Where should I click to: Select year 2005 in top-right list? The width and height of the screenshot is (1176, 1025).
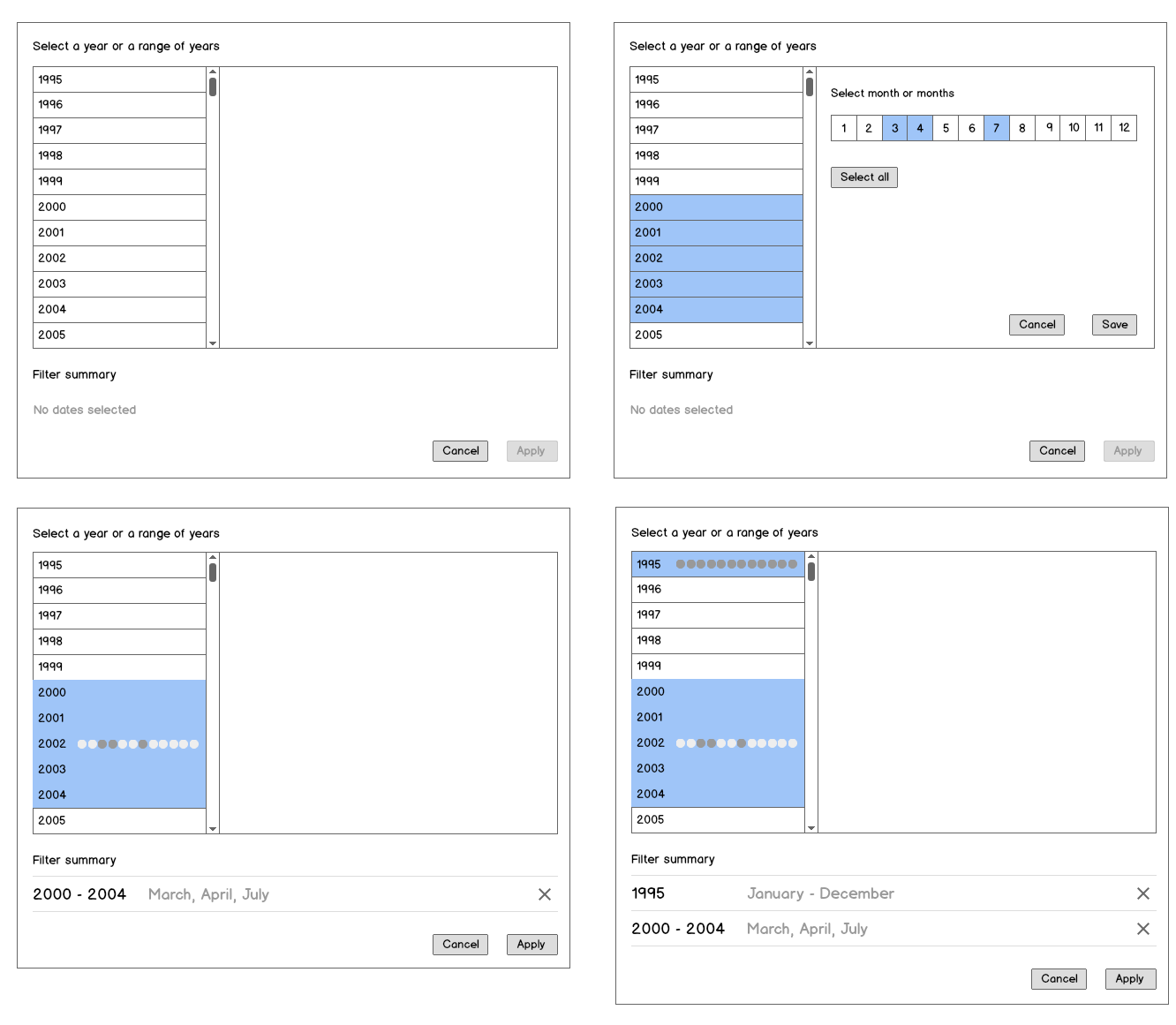pyautogui.click(x=716, y=335)
